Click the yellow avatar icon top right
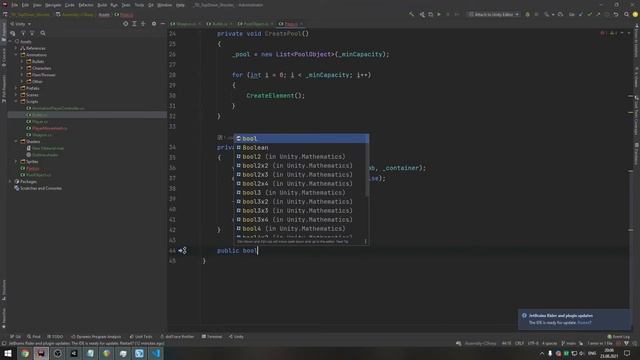This screenshot has height=360, width=640. tap(635, 14)
